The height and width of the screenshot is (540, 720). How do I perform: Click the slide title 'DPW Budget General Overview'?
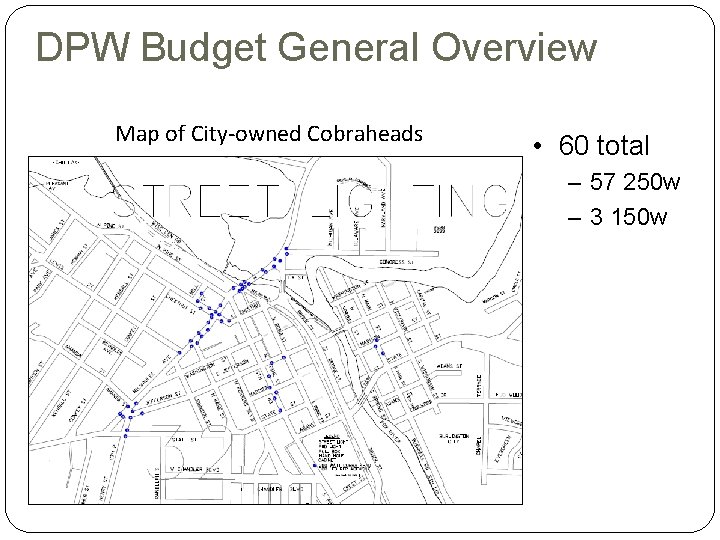(316, 47)
